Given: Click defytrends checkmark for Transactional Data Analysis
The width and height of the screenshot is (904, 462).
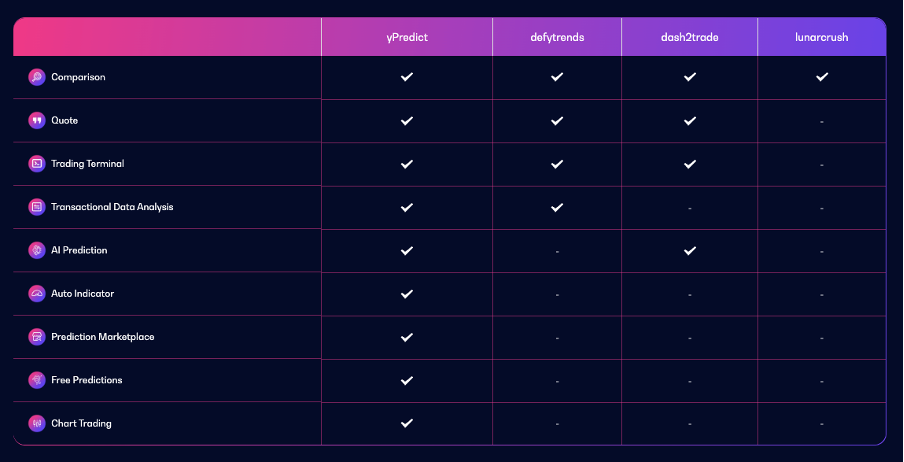Looking at the screenshot, I should click(x=557, y=207).
